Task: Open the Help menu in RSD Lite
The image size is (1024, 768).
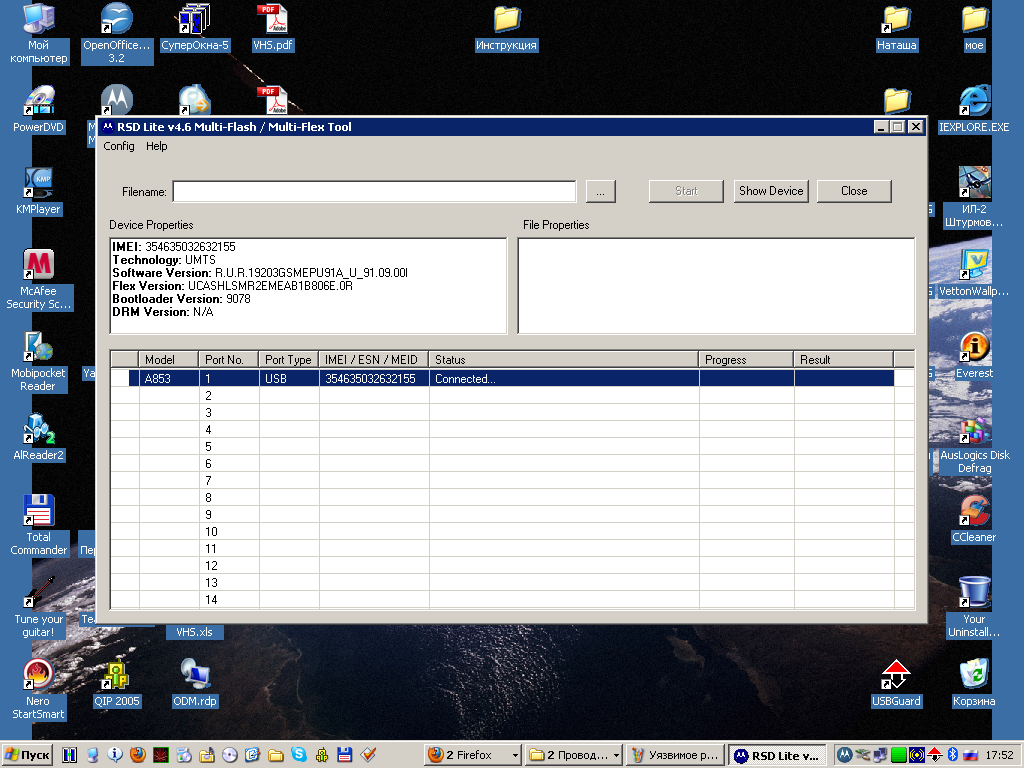Action: coord(157,146)
